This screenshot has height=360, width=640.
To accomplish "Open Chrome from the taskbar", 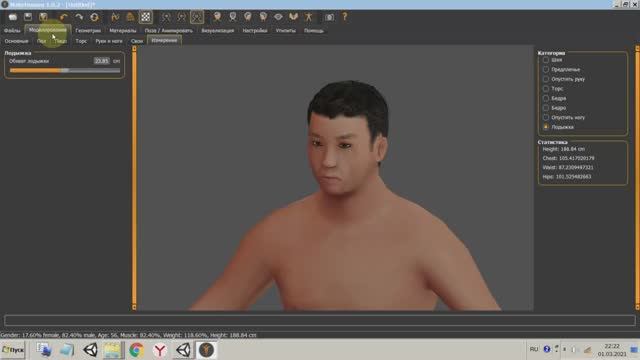I will [x=137, y=350].
